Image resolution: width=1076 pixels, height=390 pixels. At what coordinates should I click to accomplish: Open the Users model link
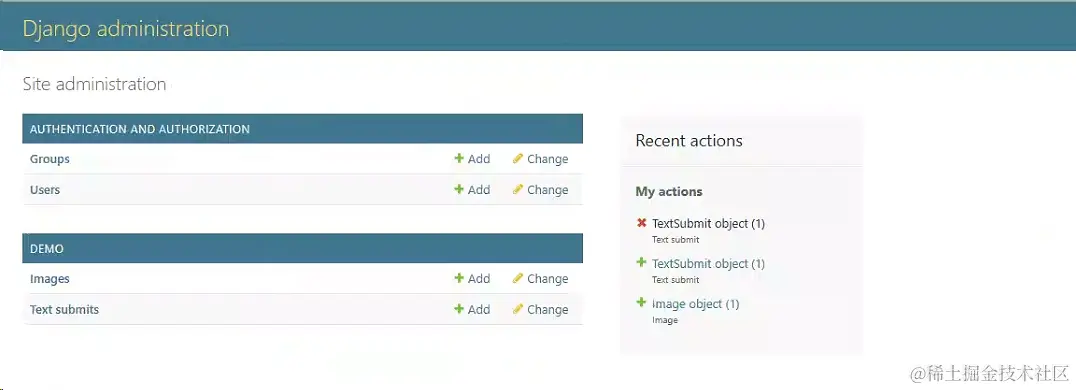click(x=45, y=190)
